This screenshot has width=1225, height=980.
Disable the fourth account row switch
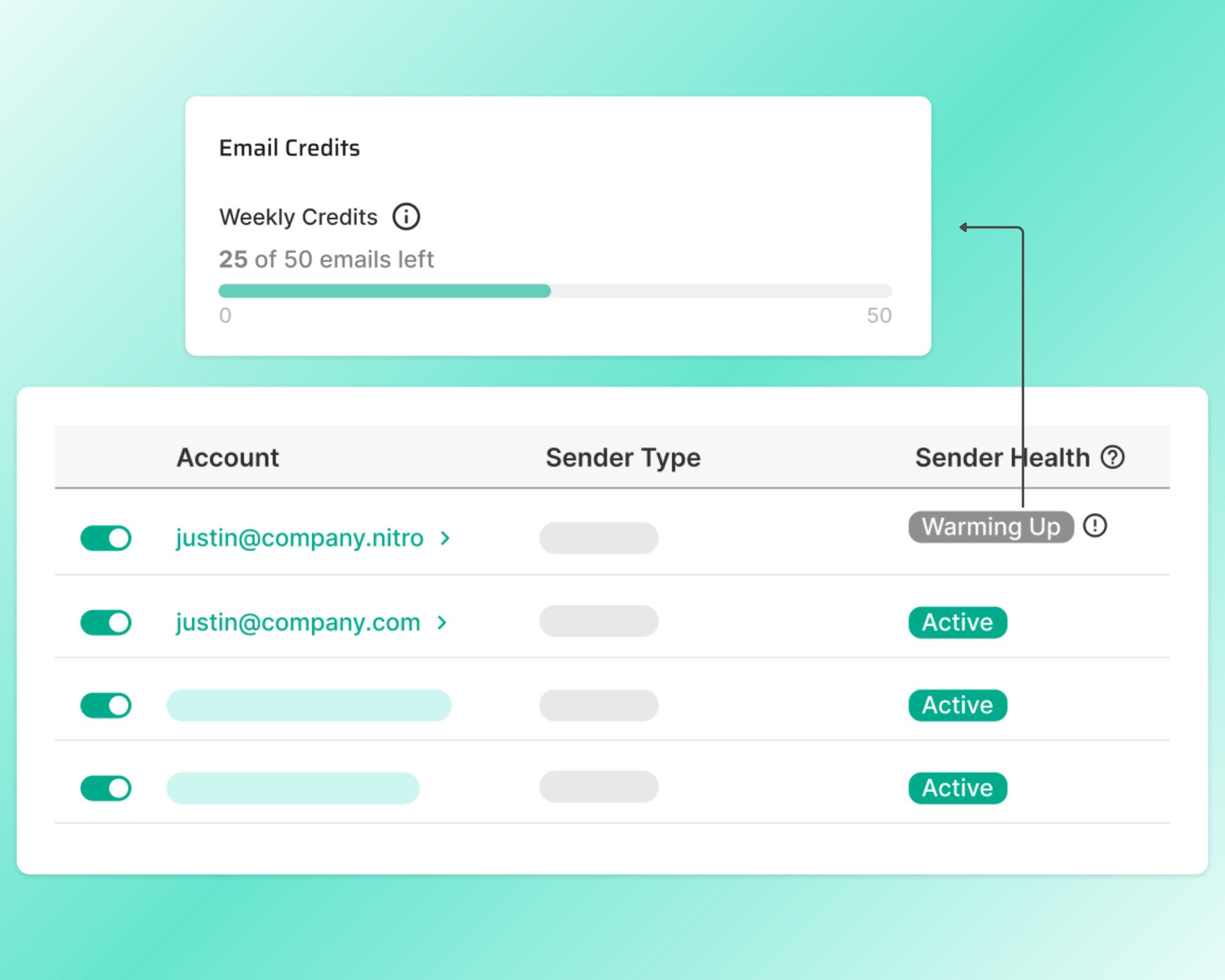point(106,788)
